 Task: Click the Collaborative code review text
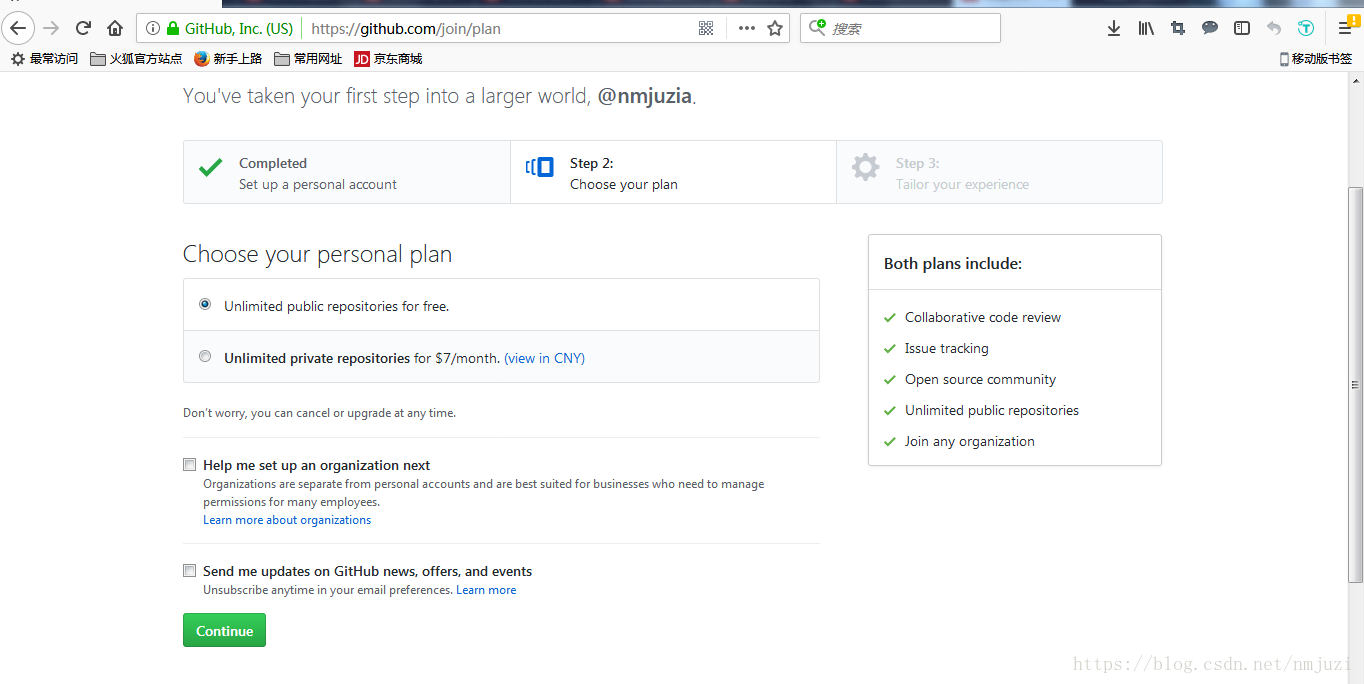tap(983, 317)
